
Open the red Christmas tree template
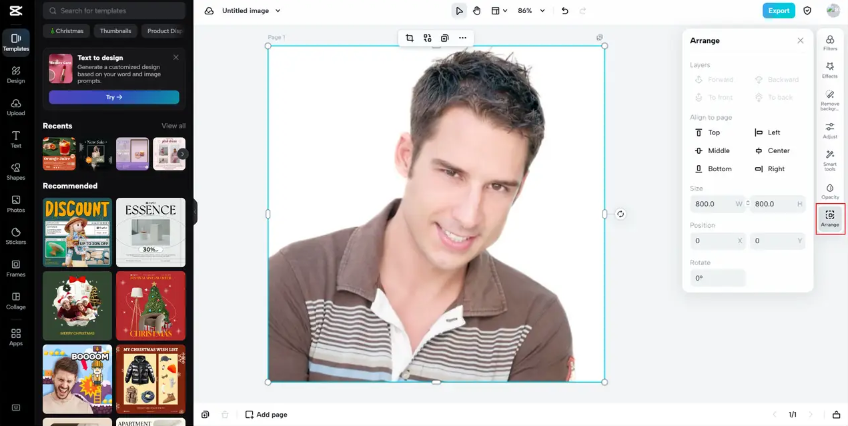(151, 305)
